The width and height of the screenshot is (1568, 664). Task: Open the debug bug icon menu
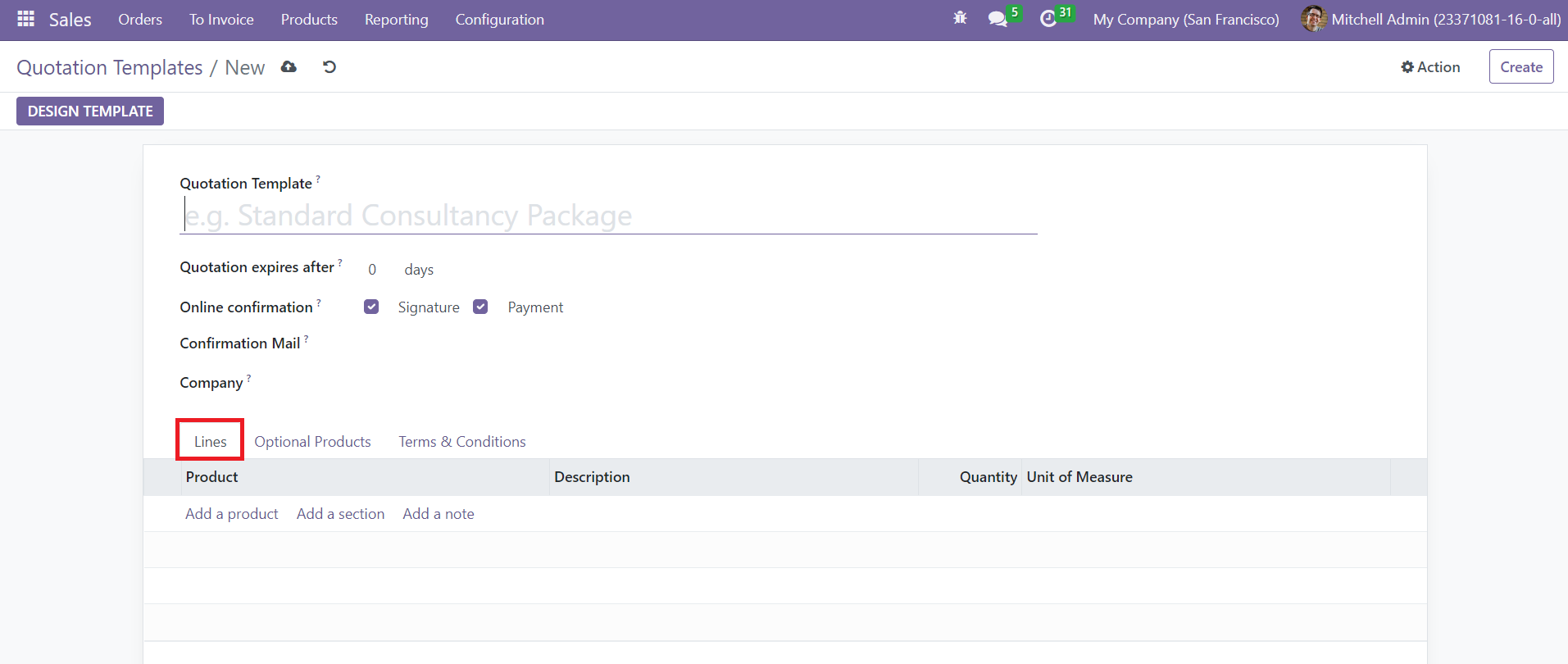click(960, 19)
